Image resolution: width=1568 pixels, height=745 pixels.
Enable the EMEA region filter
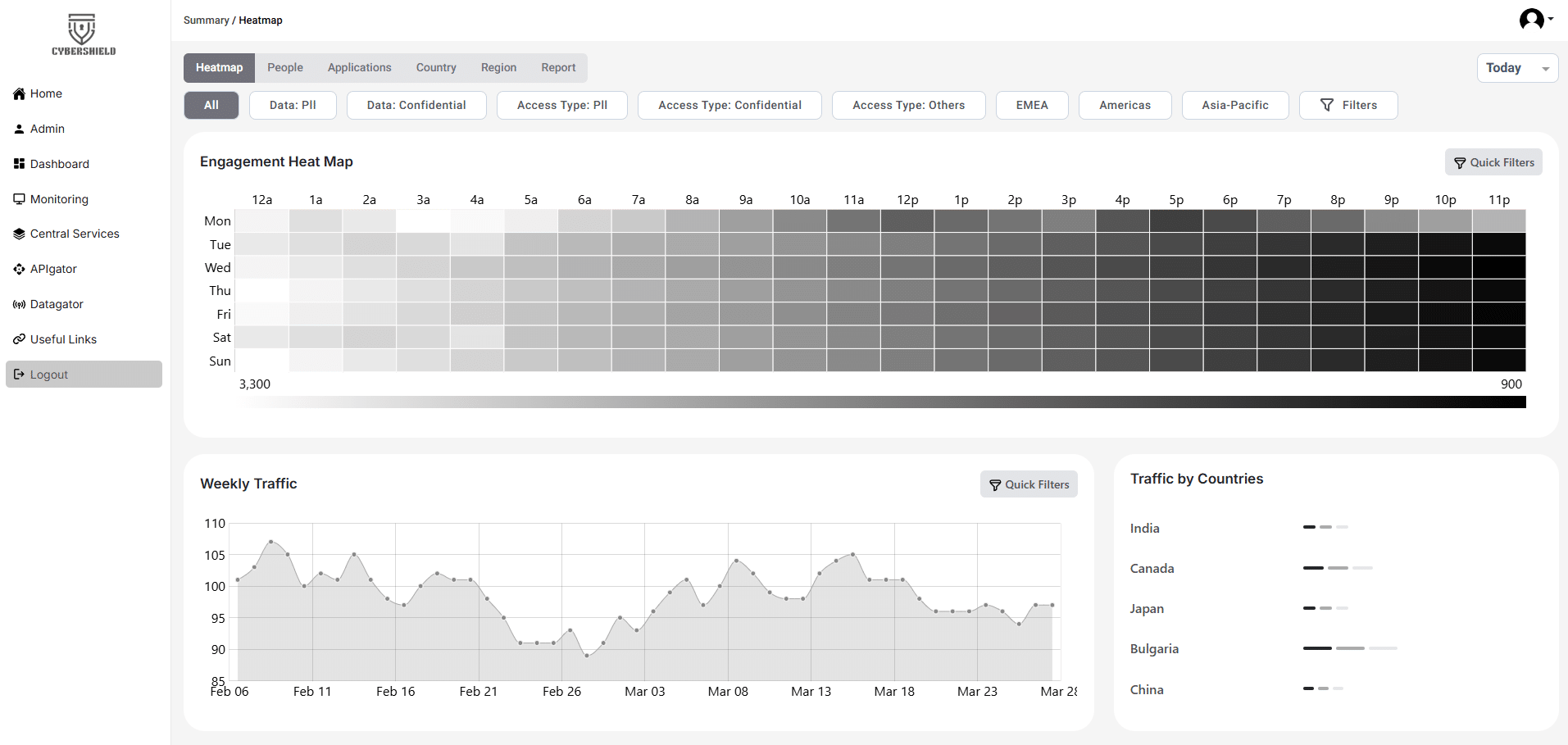(1032, 105)
